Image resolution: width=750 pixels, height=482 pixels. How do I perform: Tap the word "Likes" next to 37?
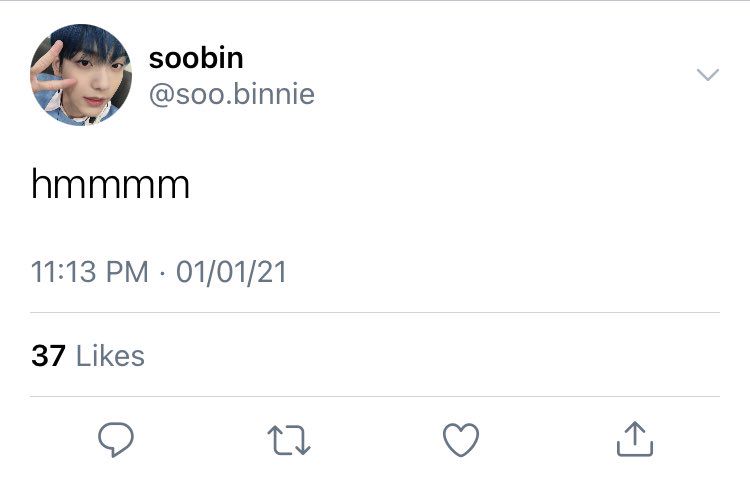point(110,356)
